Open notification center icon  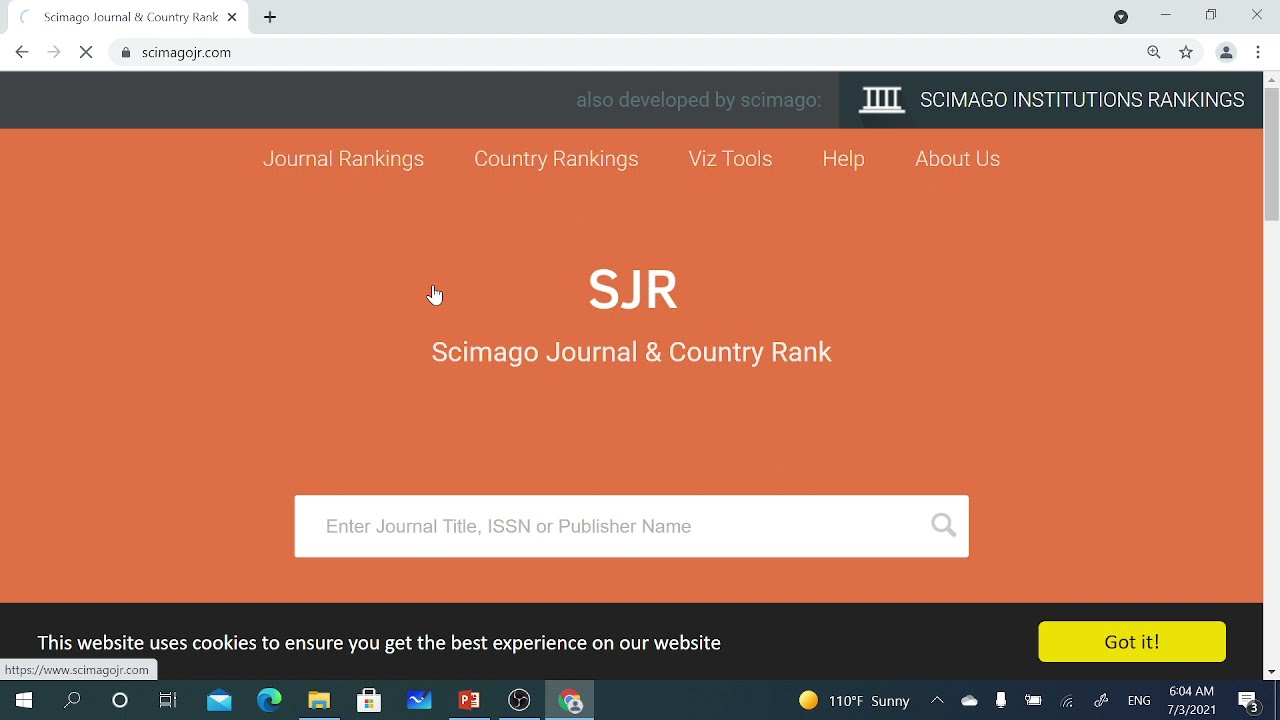(x=1248, y=701)
